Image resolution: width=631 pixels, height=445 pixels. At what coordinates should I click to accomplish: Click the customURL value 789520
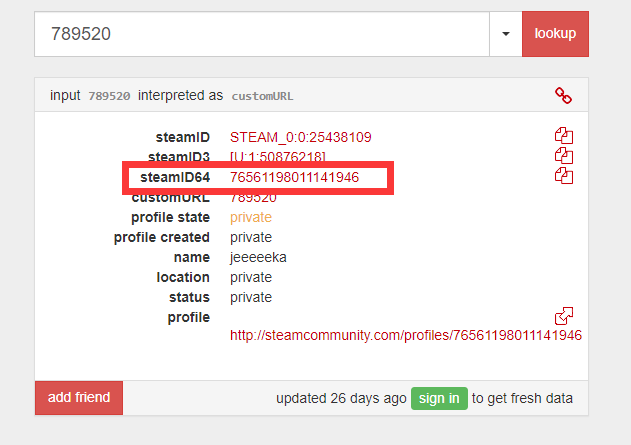pos(253,198)
